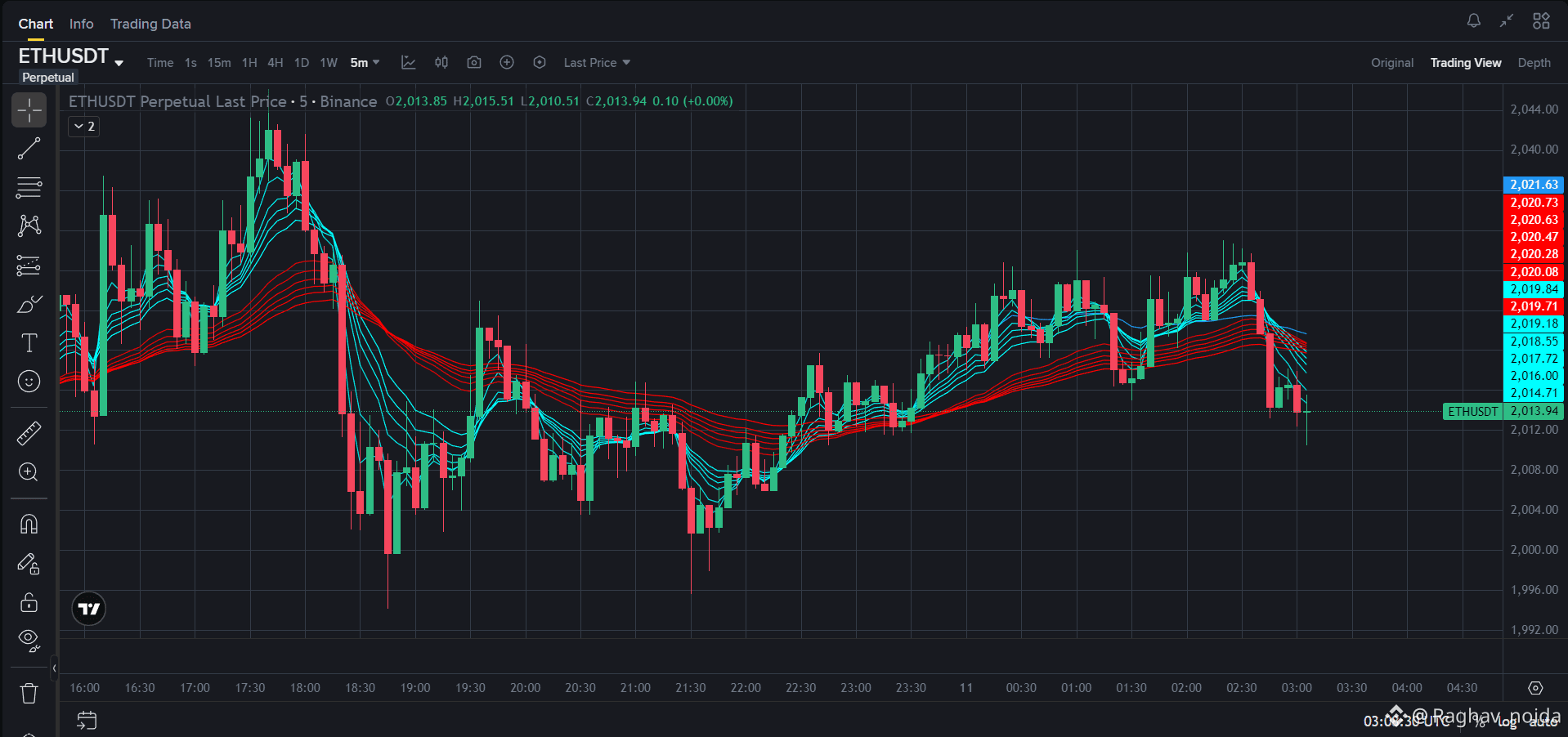Select the 1D timeframe button
Screen dimensions: 1568x737
pos(301,63)
